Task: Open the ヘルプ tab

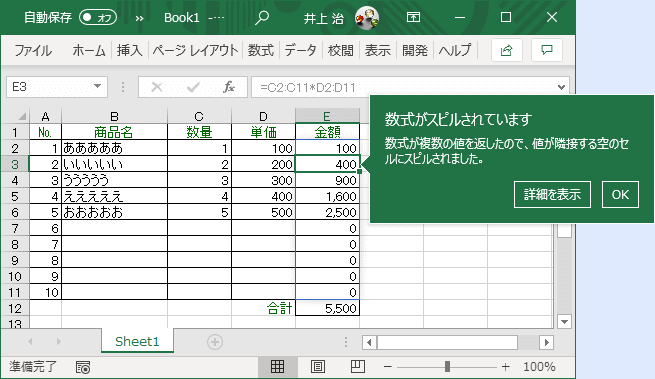Action: click(x=455, y=51)
